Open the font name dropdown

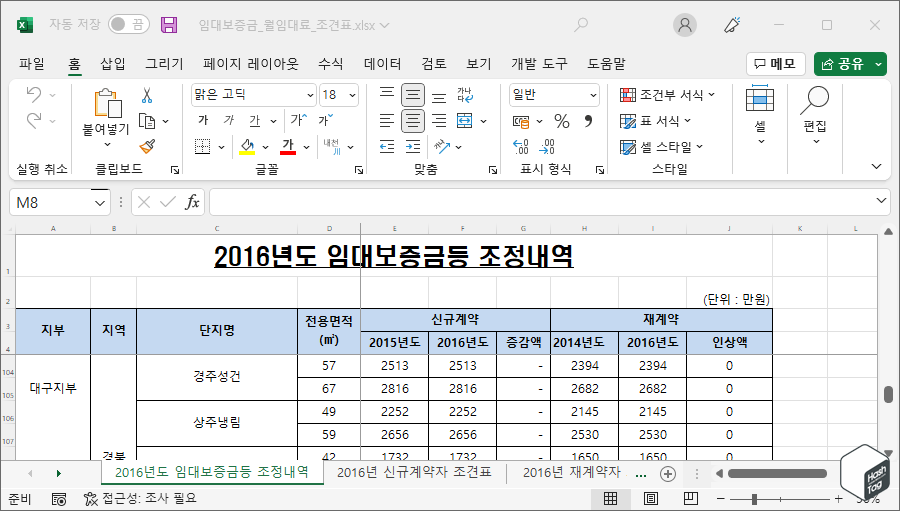point(310,95)
